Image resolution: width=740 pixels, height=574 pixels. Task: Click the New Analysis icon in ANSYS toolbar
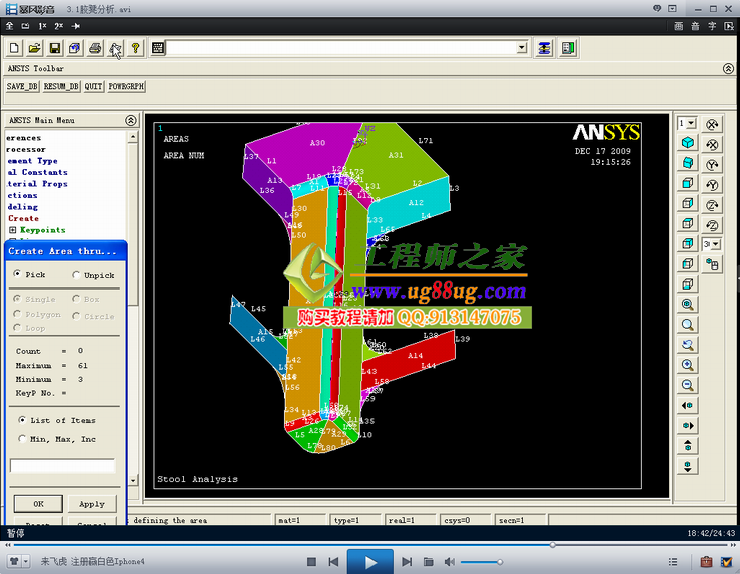coord(14,48)
